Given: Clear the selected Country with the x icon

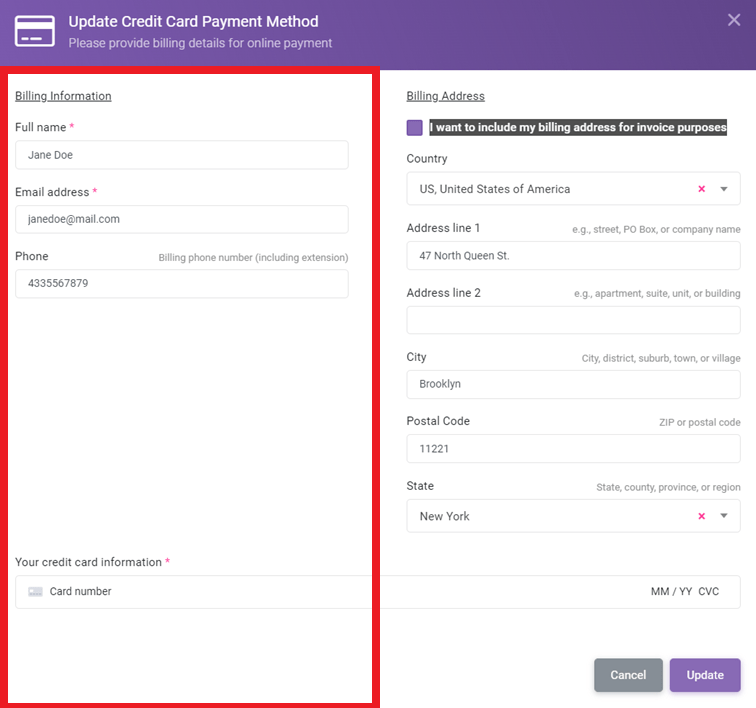Looking at the screenshot, I should (701, 189).
